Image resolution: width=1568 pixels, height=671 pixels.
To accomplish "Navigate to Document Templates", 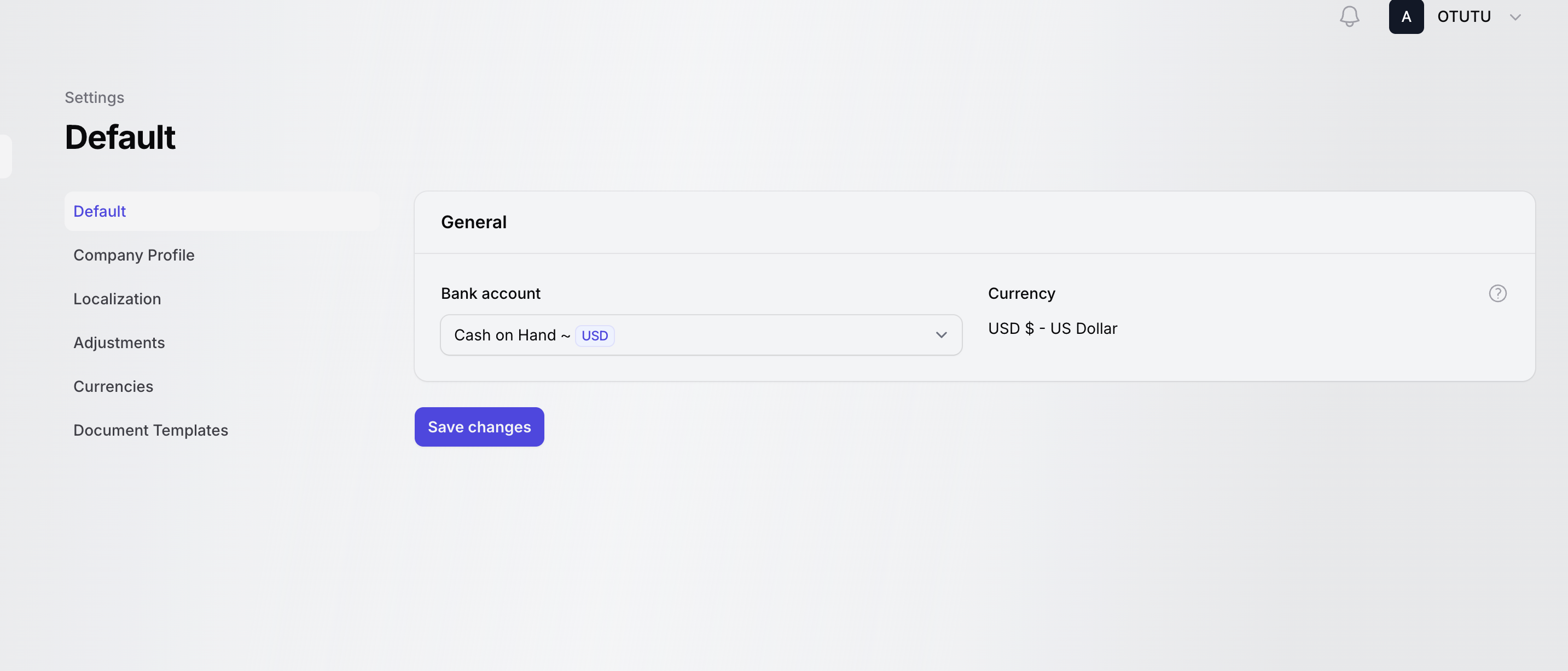I will [150, 431].
